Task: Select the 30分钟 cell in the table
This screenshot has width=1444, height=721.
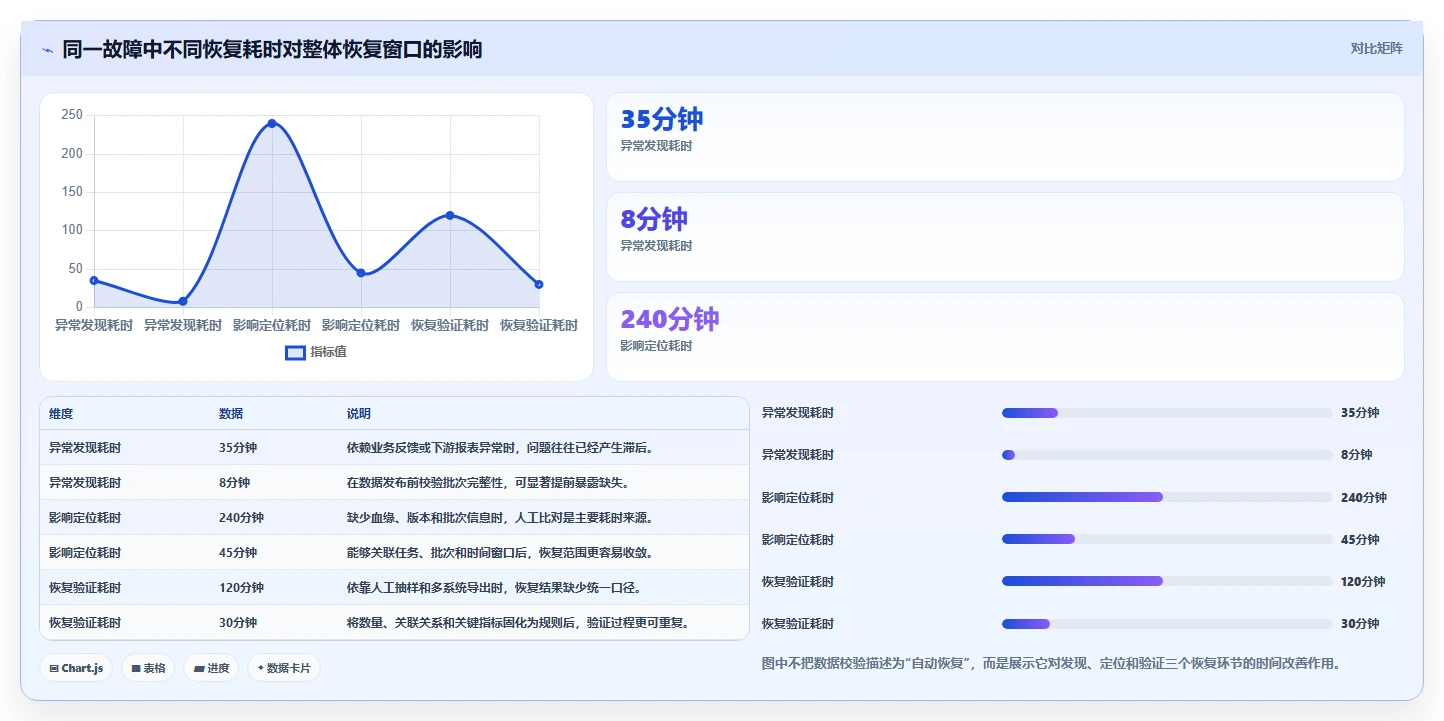Action: tap(238, 623)
